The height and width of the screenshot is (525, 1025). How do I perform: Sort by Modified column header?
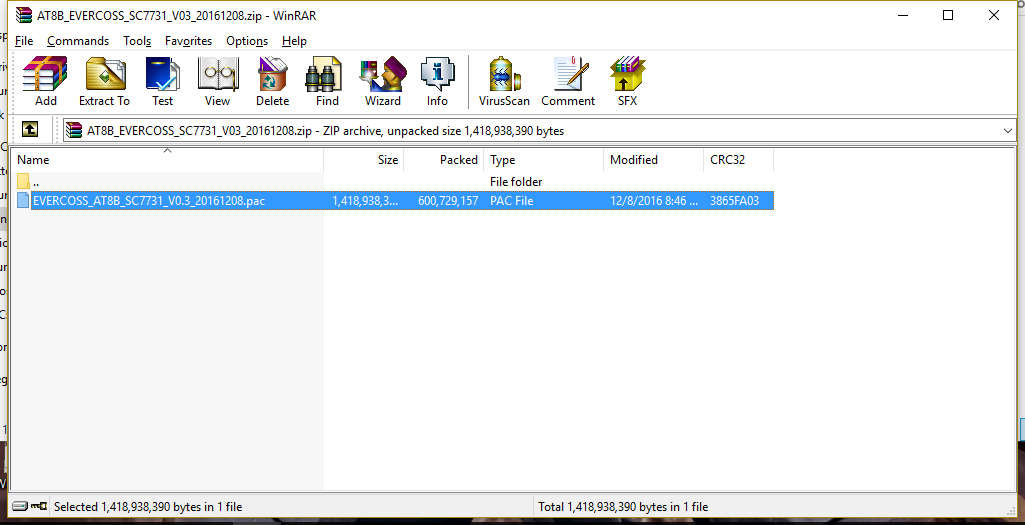(654, 160)
